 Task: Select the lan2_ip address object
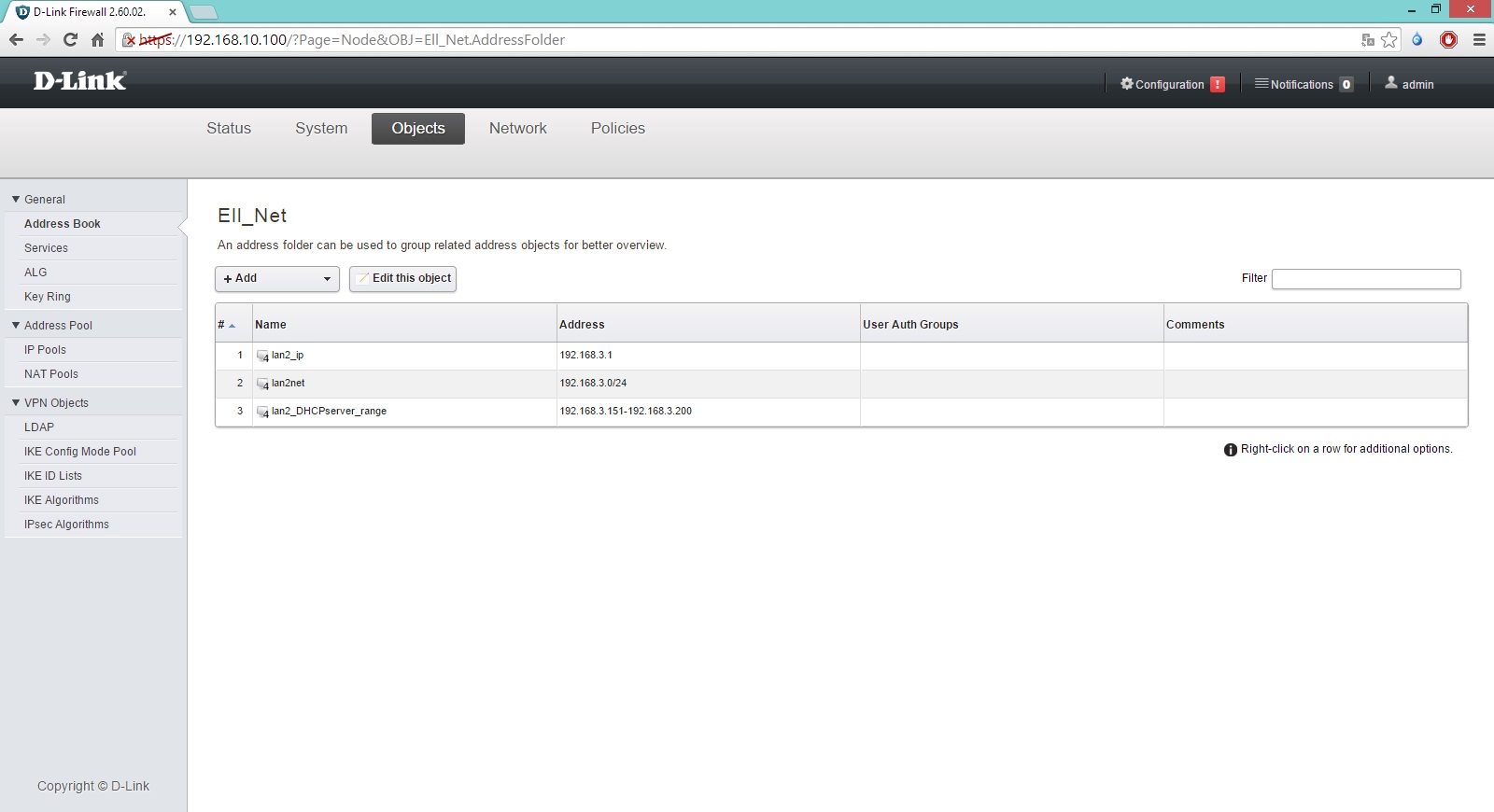pyautogui.click(x=288, y=356)
